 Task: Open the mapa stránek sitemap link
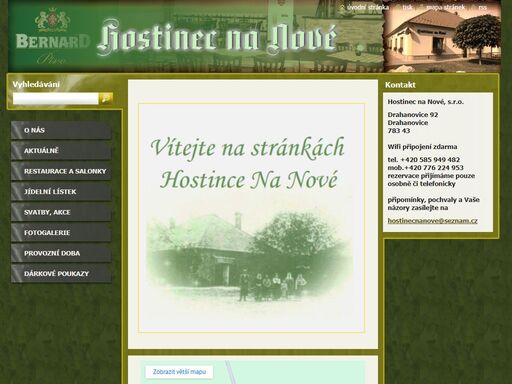445,7
